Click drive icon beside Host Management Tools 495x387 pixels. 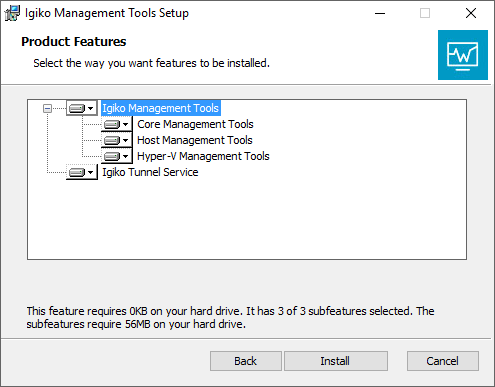point(112,140)
